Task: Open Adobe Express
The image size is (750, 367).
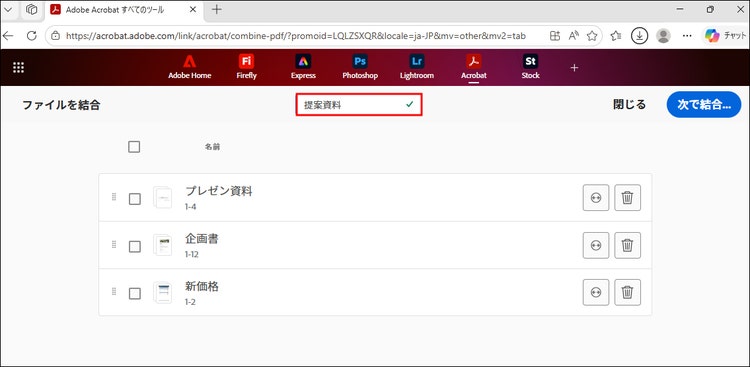Action: pos(303,67)
